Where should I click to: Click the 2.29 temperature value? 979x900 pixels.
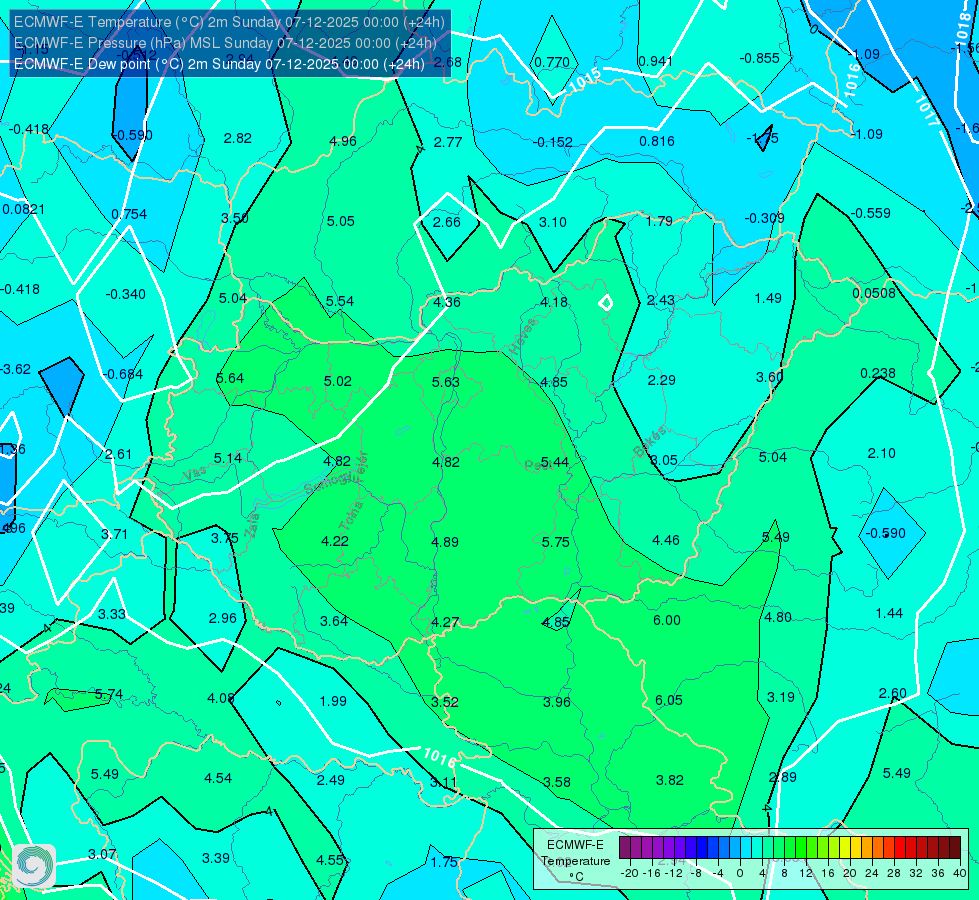(661, 380)
